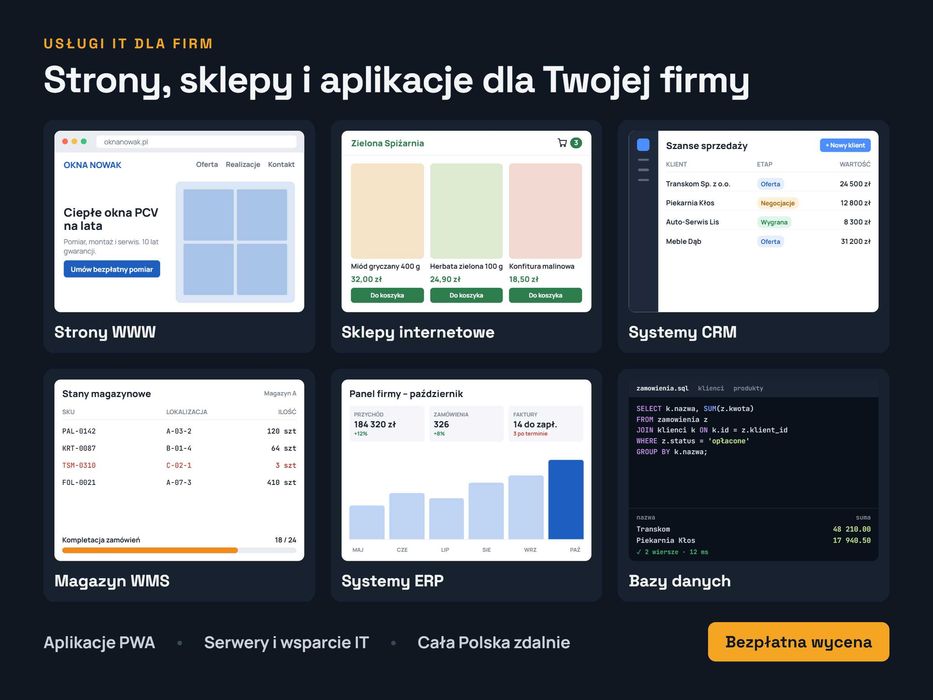
Task: Click Bezpłatna wycena button
Action: pyautogui.click(x=799, y=642)
